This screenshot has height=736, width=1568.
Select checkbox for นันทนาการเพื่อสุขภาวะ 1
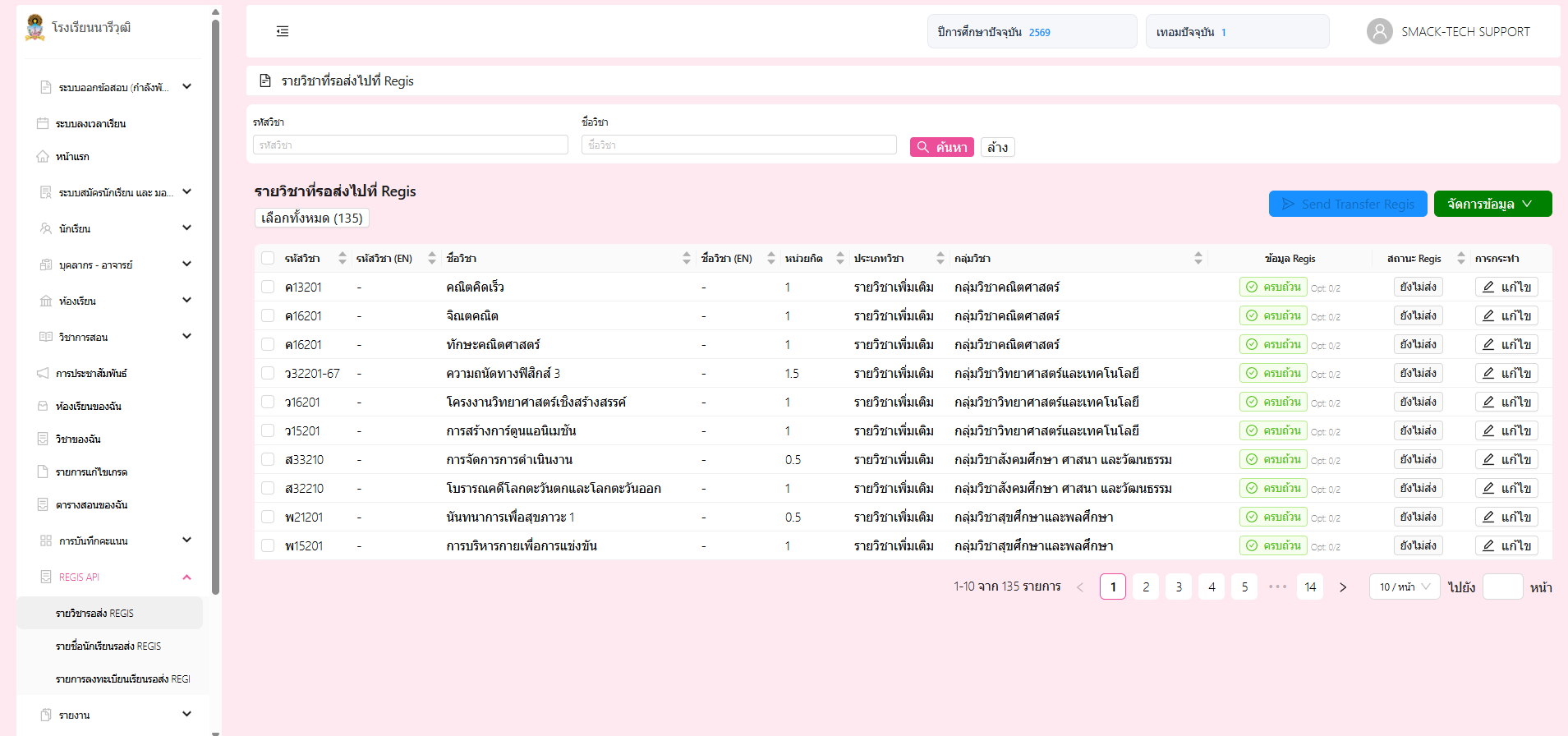(x=268, y=517)
